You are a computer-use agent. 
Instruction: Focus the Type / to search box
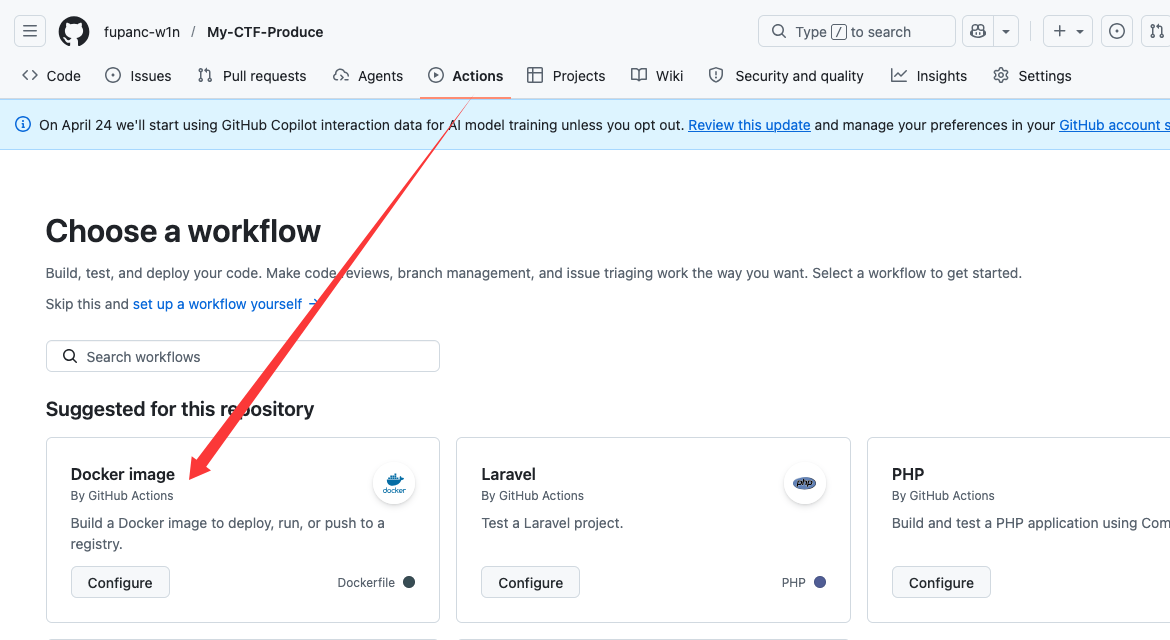pos(857,31)
